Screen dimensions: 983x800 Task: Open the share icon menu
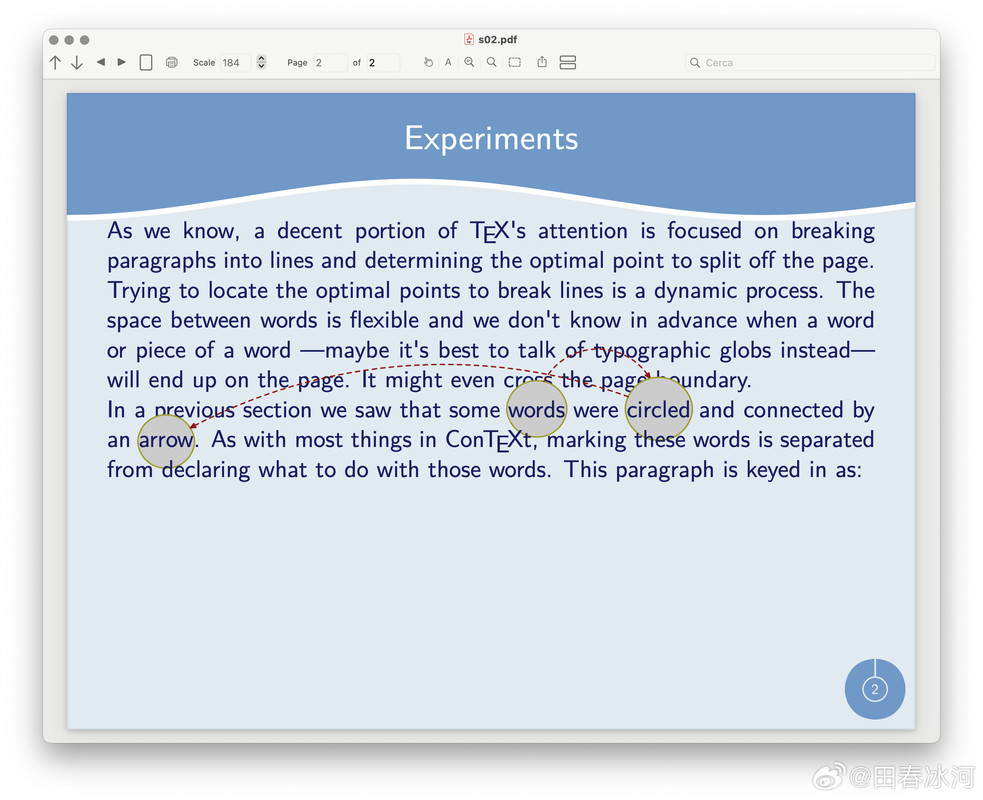click(542, 62)
